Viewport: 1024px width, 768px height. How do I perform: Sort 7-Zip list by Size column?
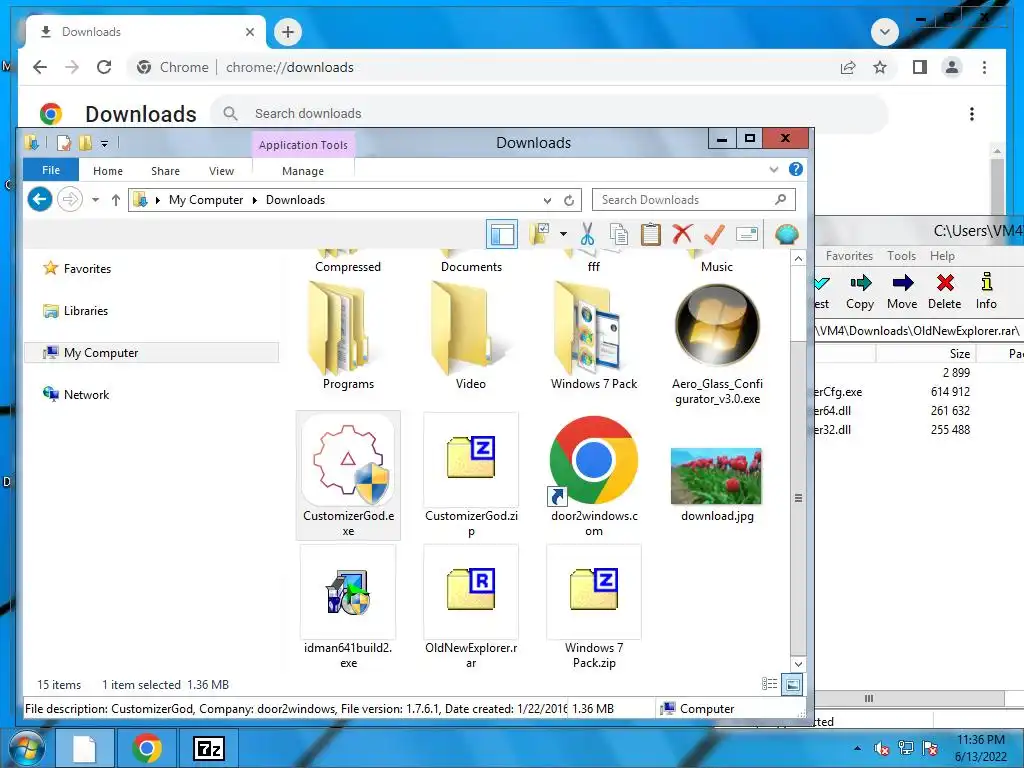tap(925, 353)
